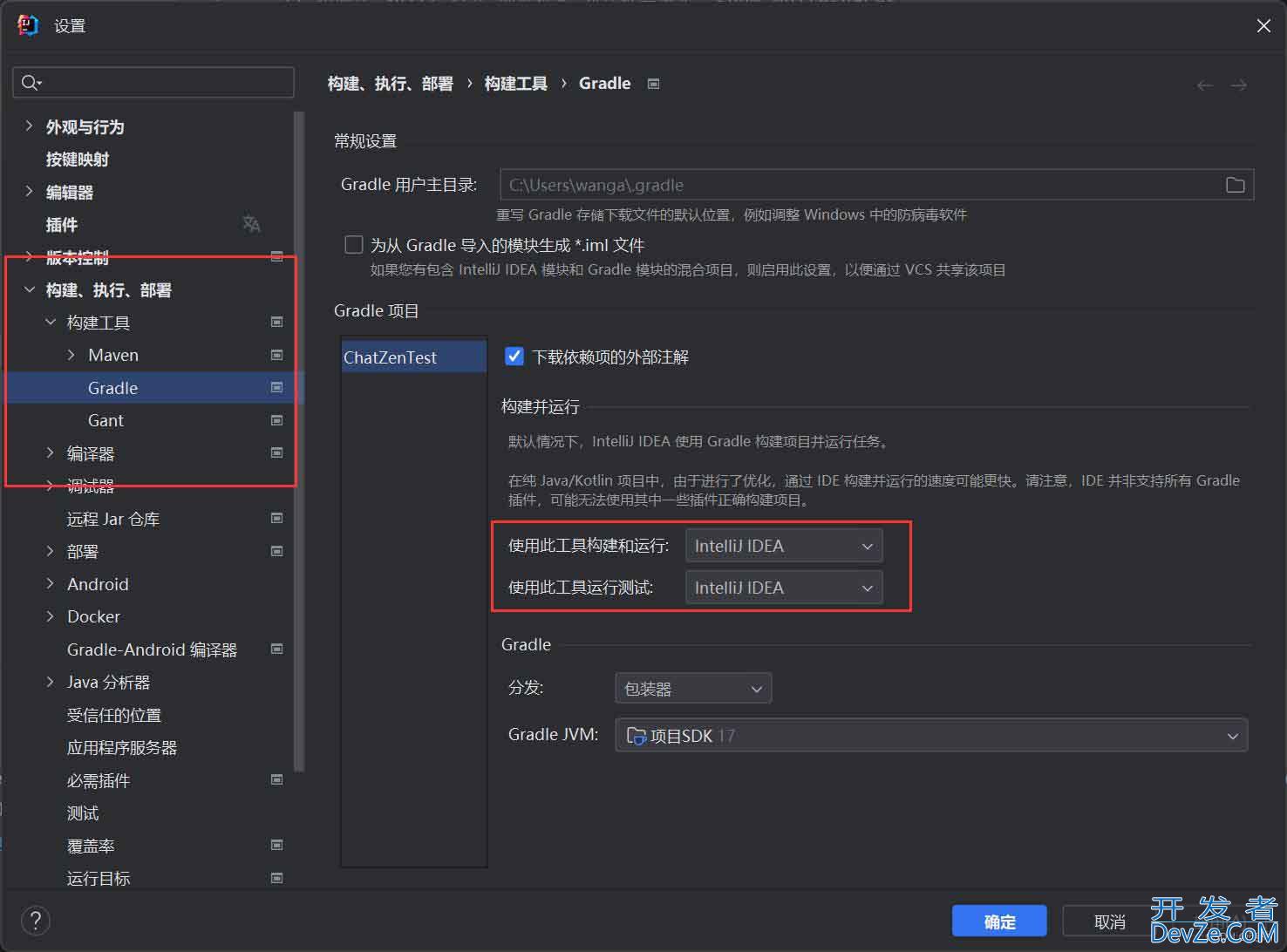Close the 设置 dialog
This screenshot has height=952, width=1287.
(x=1263, y=26)
